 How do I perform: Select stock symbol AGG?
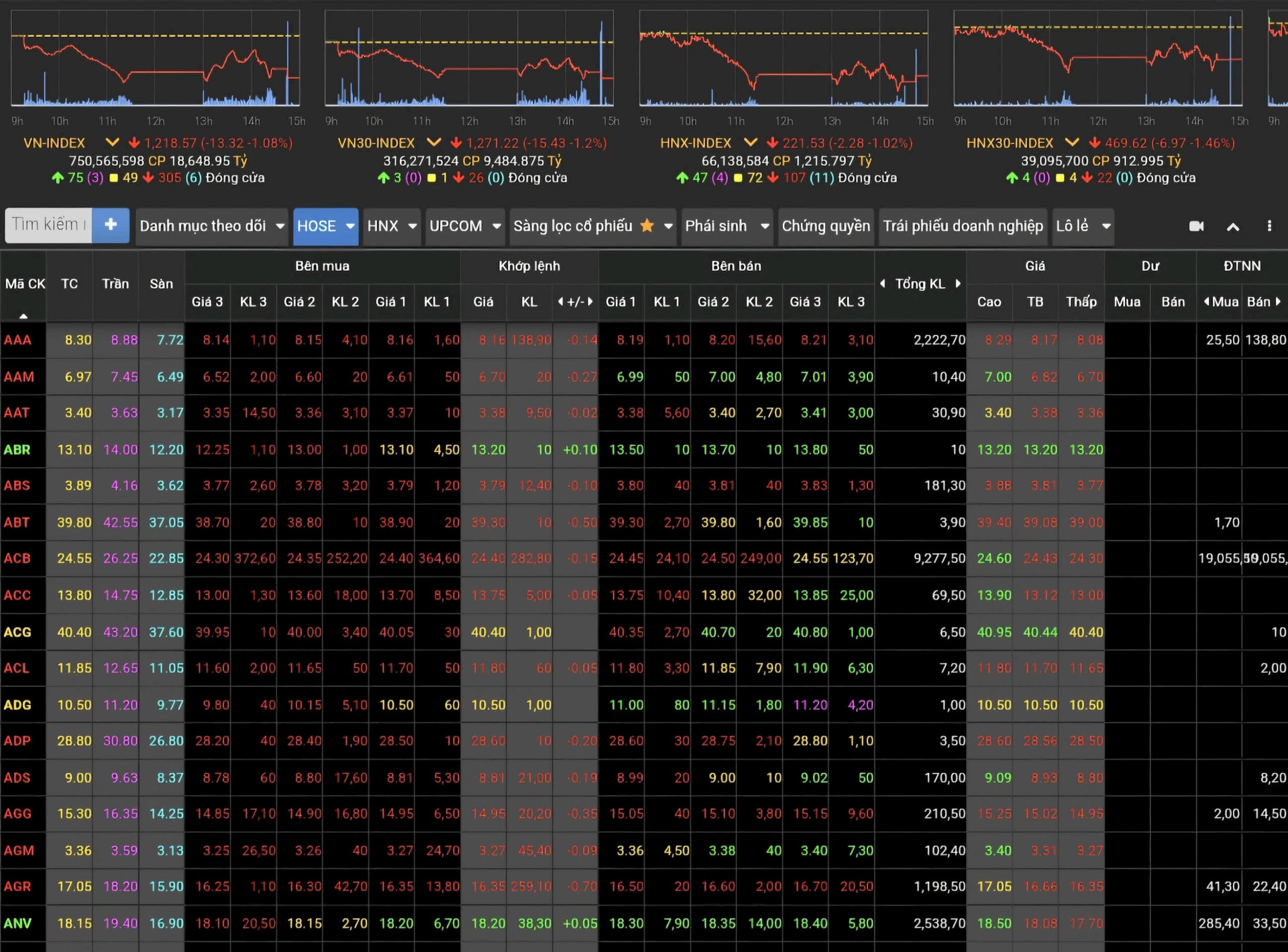coord(17,814)
